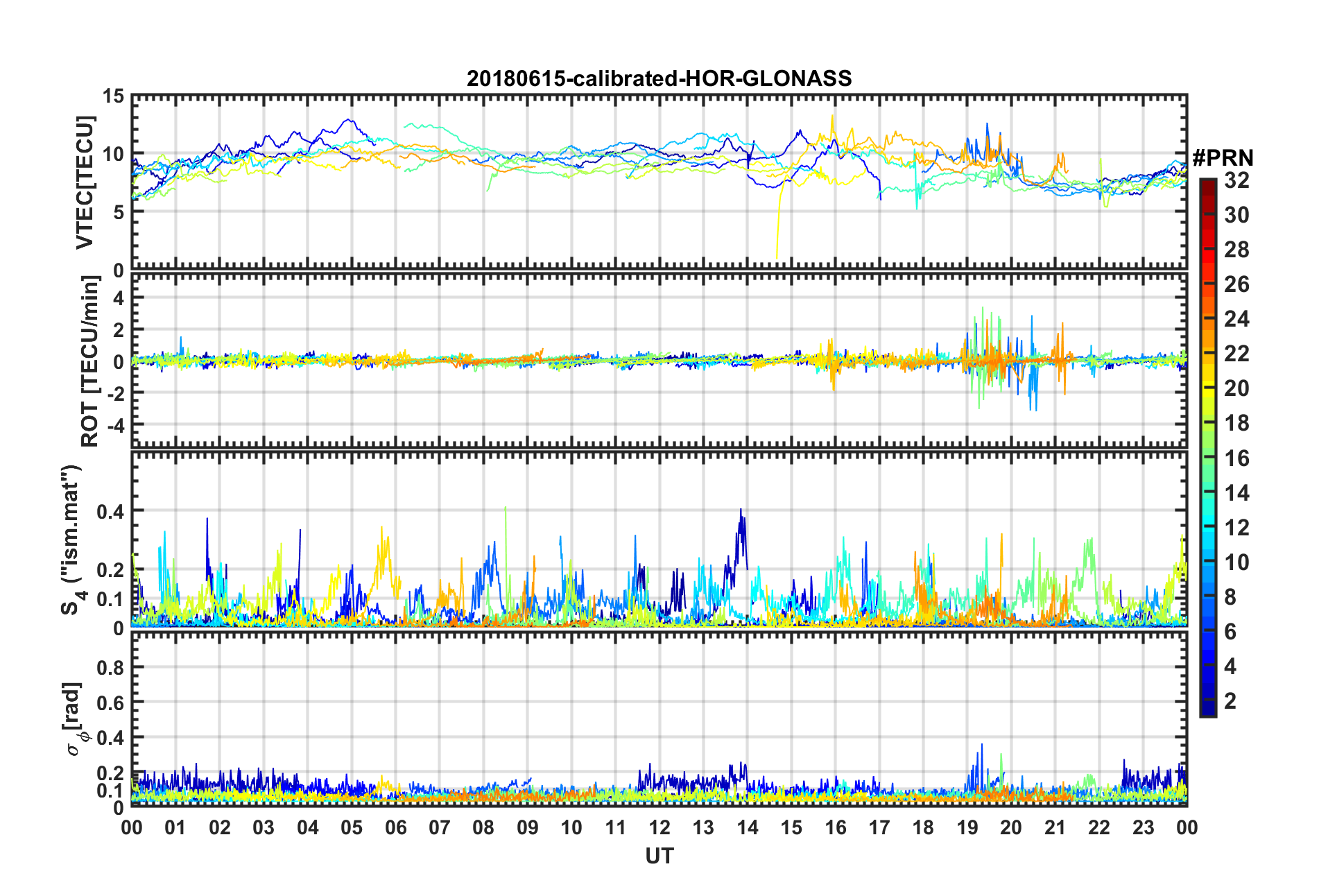Select VTEC axis tick value 5
Screen dimensions: 1319x896
point(119,212)
